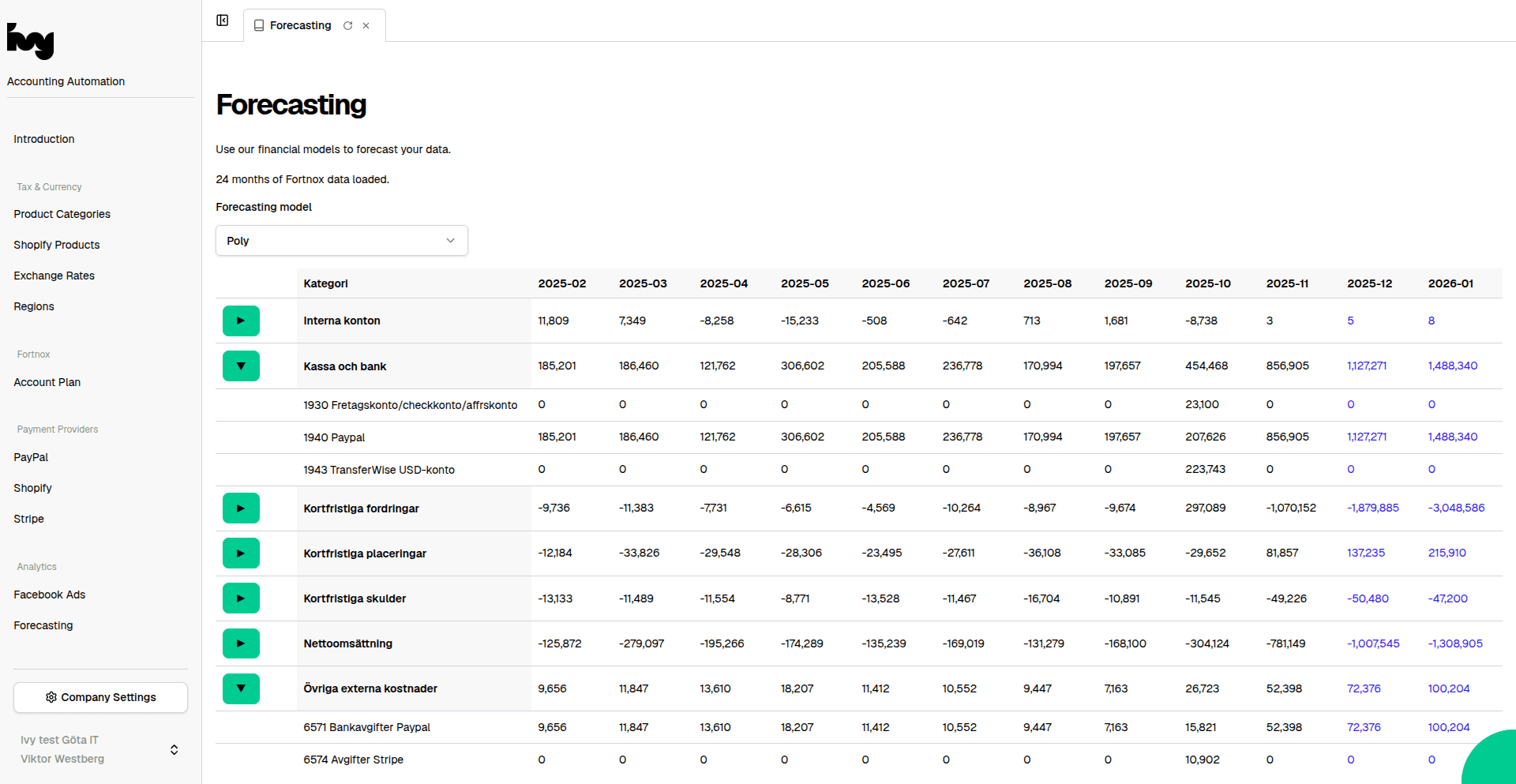Open the Facebook Ads page

coord(49,595)
